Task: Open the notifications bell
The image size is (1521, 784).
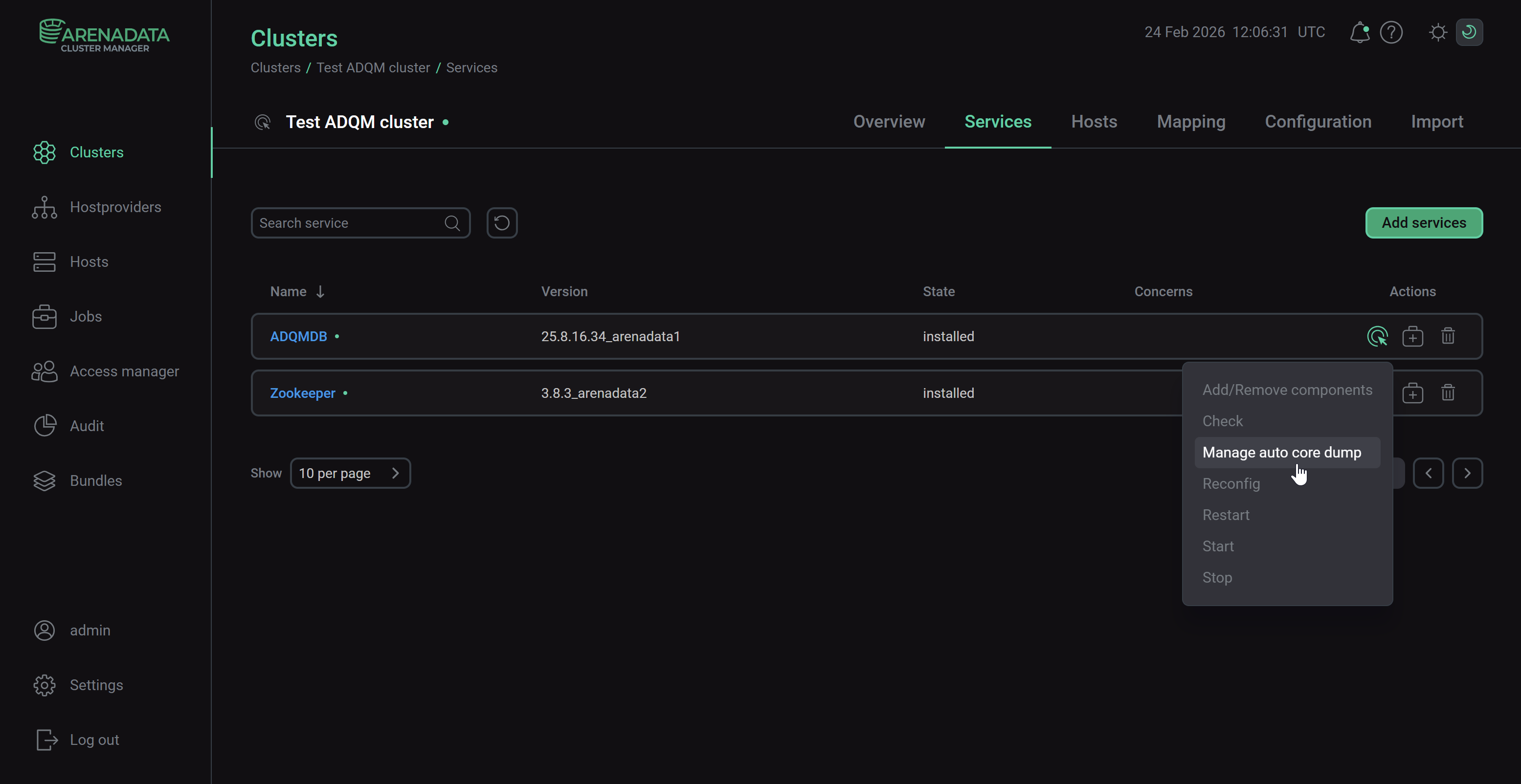Action: tap(1359, 32)
